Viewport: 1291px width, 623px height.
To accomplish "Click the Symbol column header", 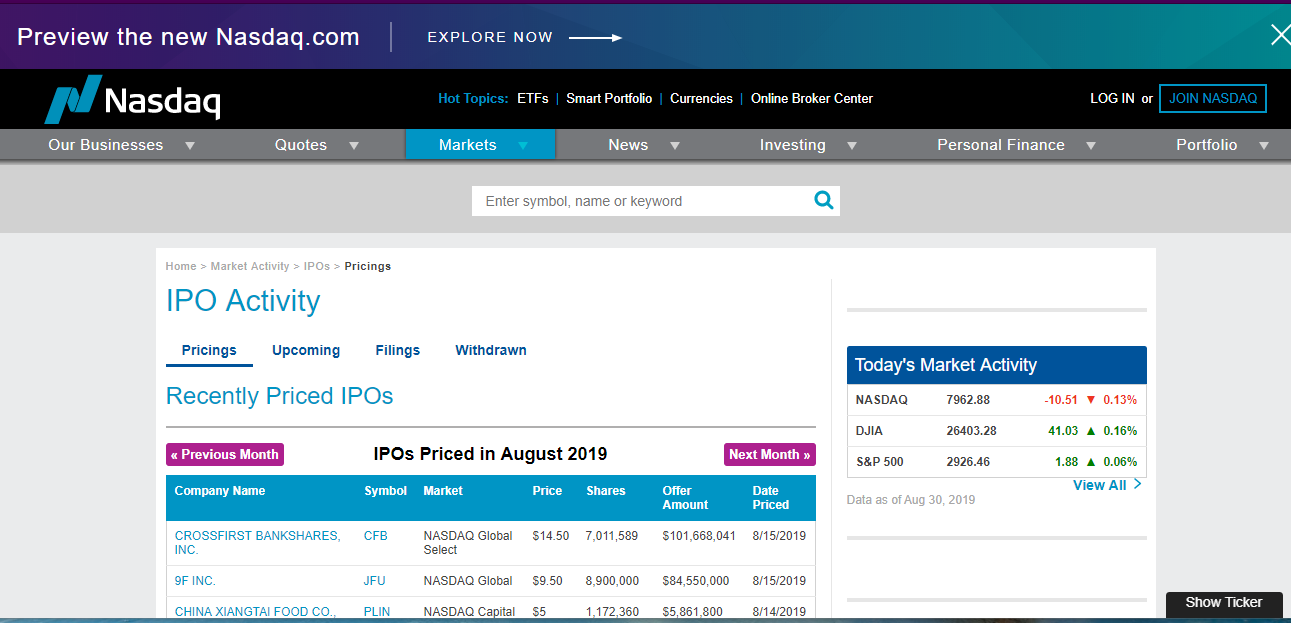I will tap(386, 491).
